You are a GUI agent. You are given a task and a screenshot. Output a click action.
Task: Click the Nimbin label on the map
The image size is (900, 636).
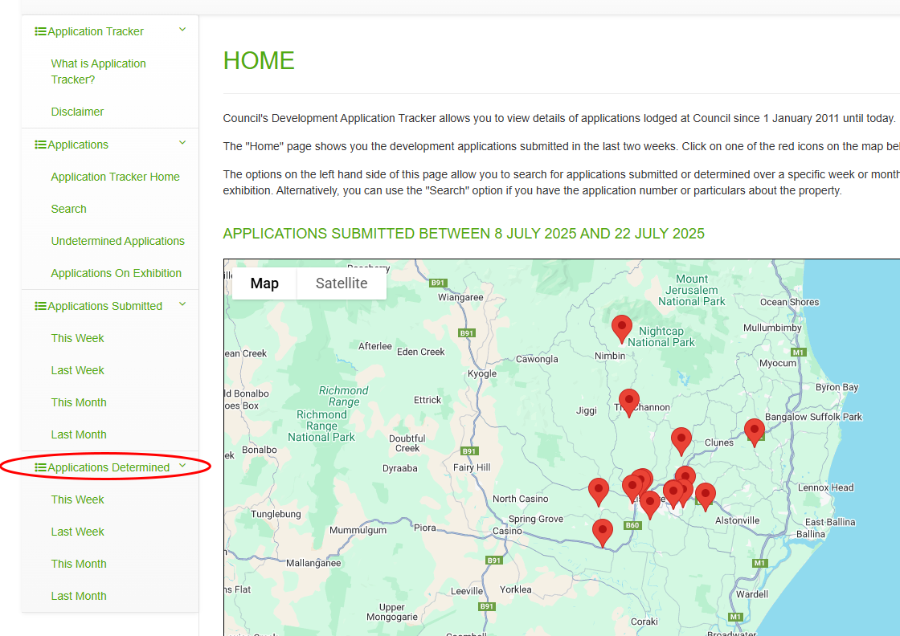[610, 356]
